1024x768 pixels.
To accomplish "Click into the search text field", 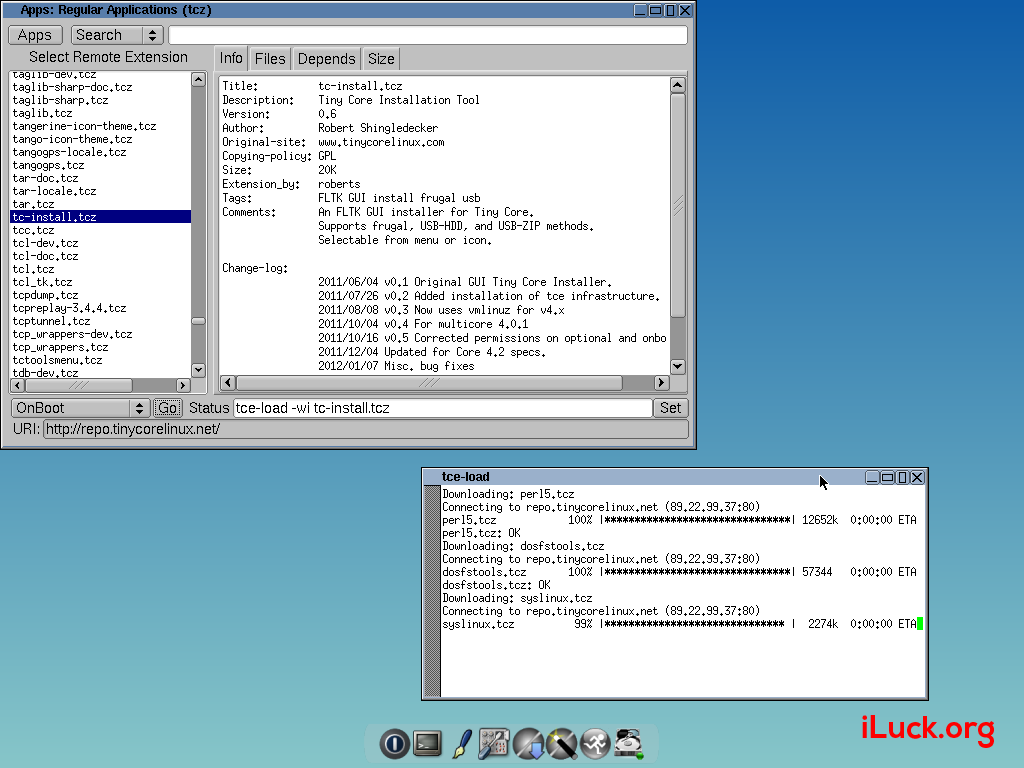I will click(x=428, y=35).
